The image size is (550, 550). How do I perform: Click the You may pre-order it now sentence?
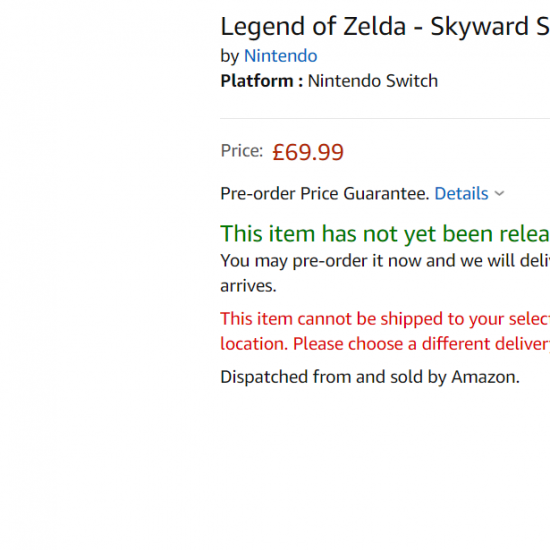pyautogui.click(x=385, y=261)
